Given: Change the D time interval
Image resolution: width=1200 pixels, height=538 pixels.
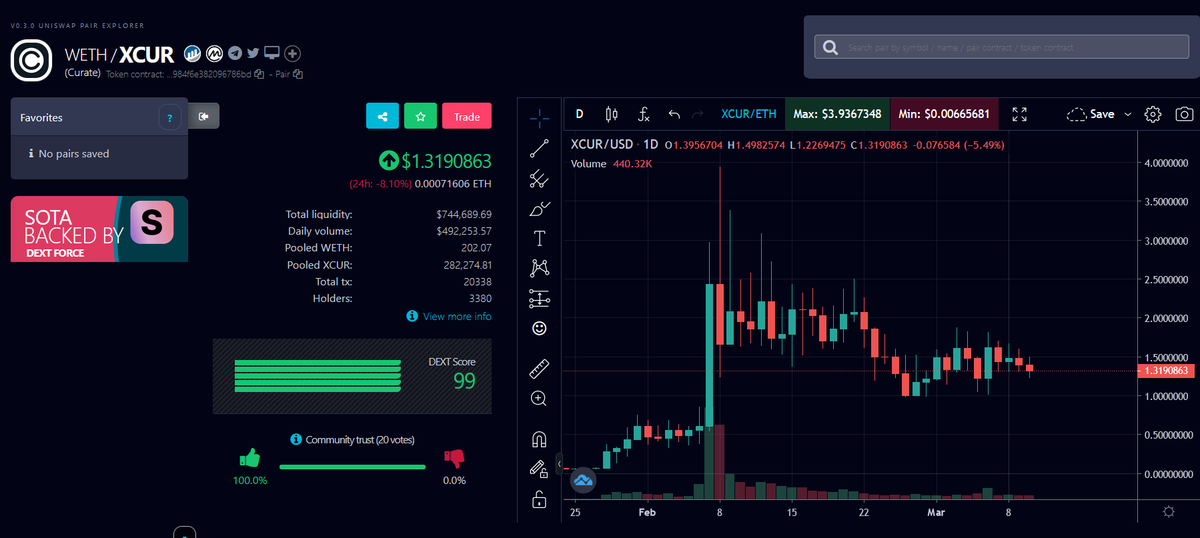Looking at the screenshot, I should coord(579,114).
